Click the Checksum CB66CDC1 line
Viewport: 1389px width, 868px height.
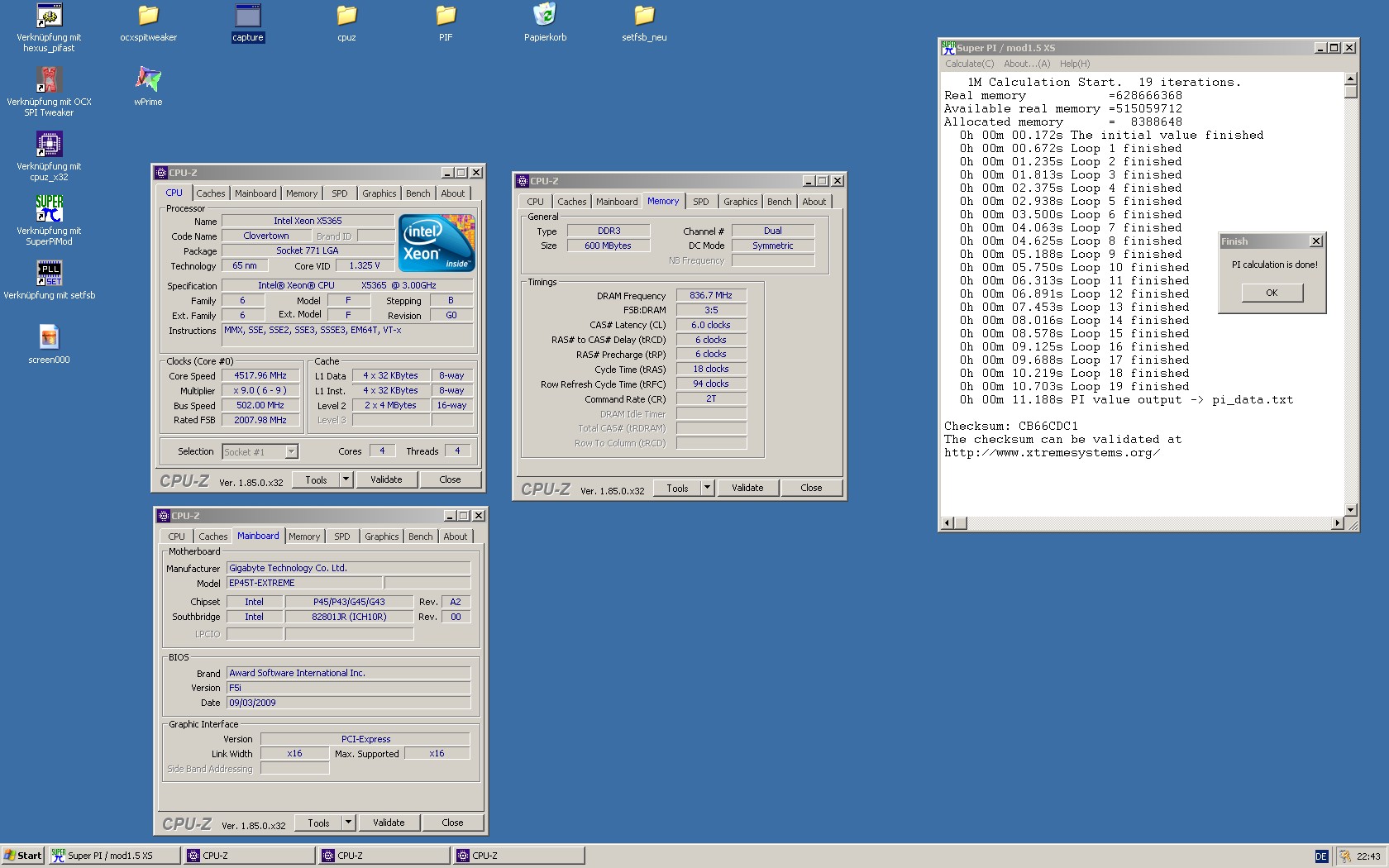(1011, 427)
